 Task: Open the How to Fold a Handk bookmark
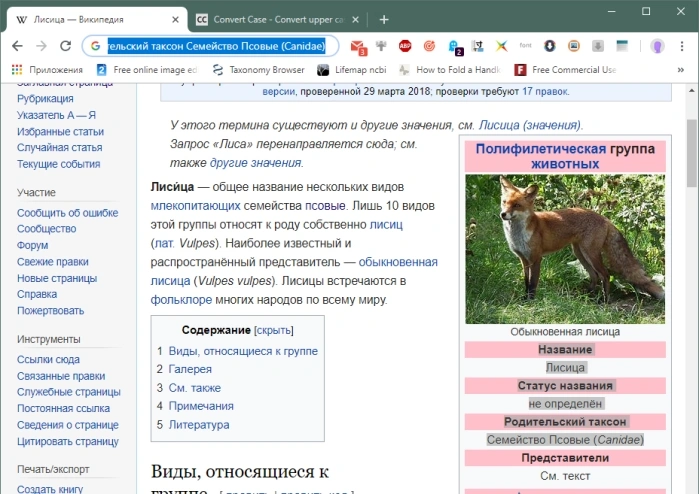pyautogui.click(x=450, y=70)
